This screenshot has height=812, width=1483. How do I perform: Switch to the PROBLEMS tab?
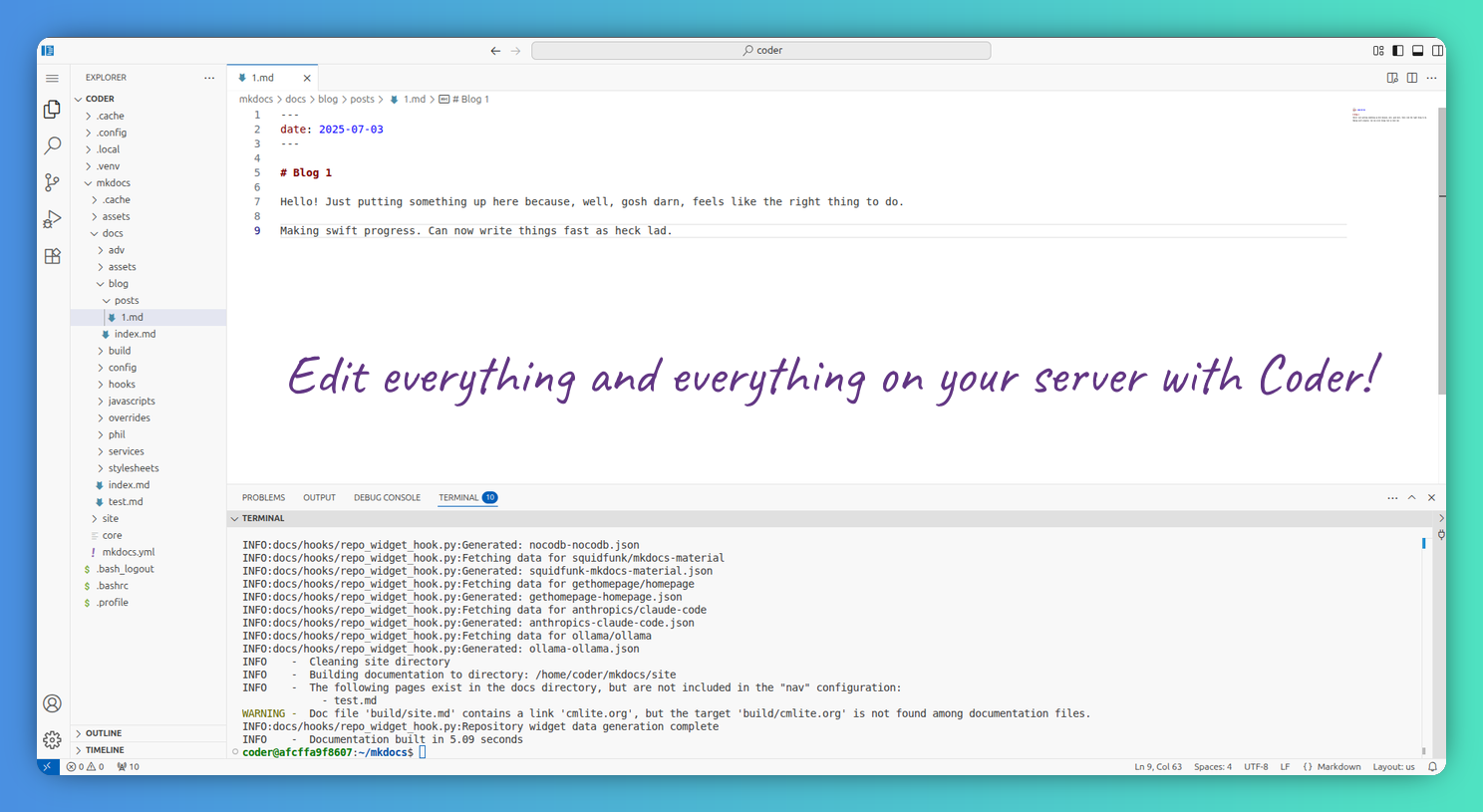(263, 498)
